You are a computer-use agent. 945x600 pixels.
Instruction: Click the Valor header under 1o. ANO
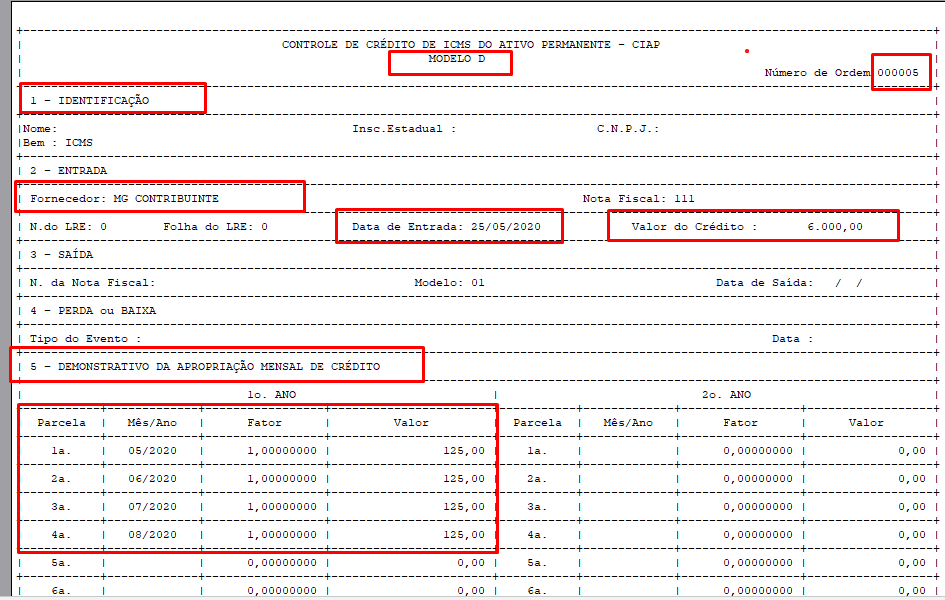point(411,423)
